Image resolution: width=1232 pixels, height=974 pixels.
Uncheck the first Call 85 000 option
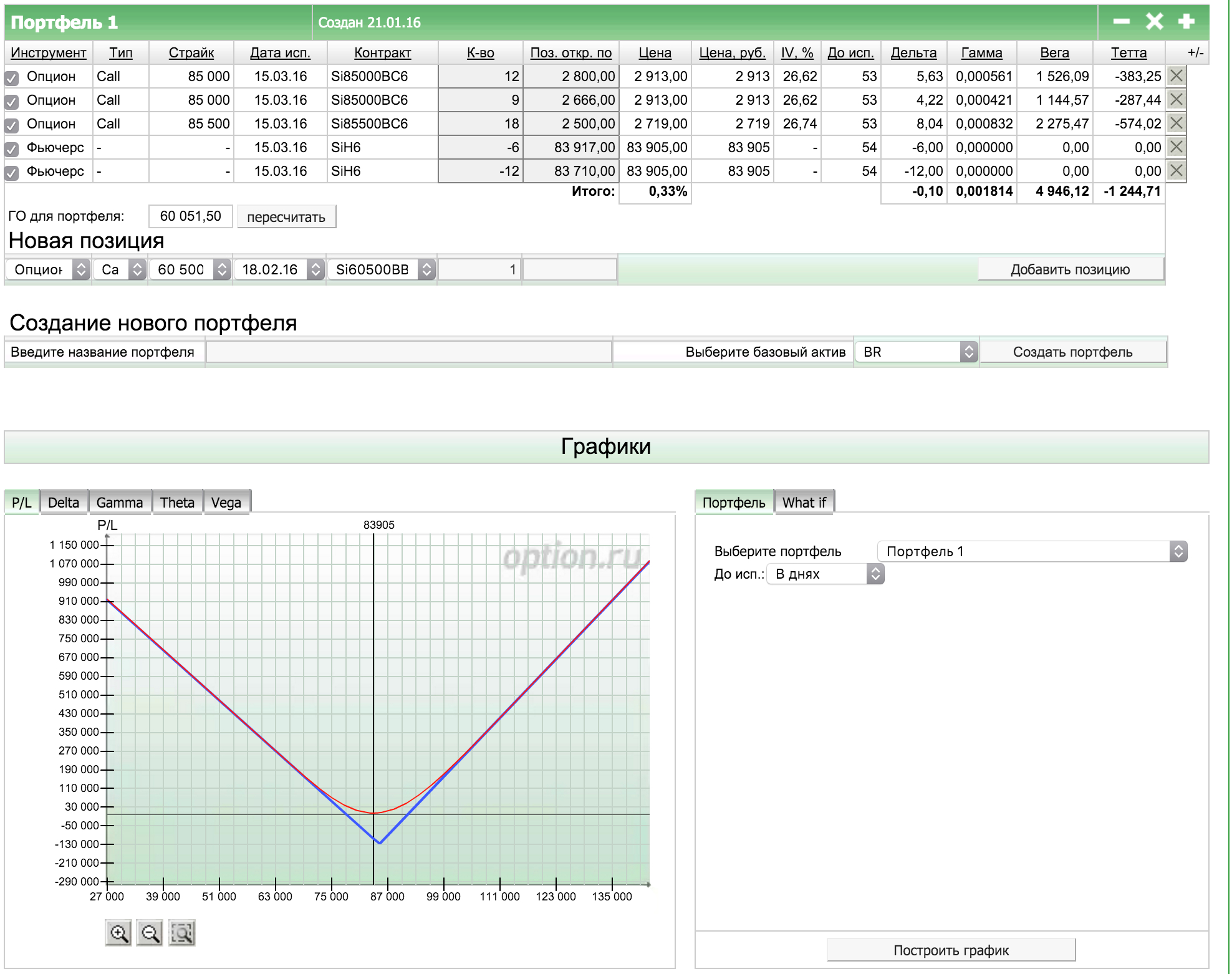point(12,78)
